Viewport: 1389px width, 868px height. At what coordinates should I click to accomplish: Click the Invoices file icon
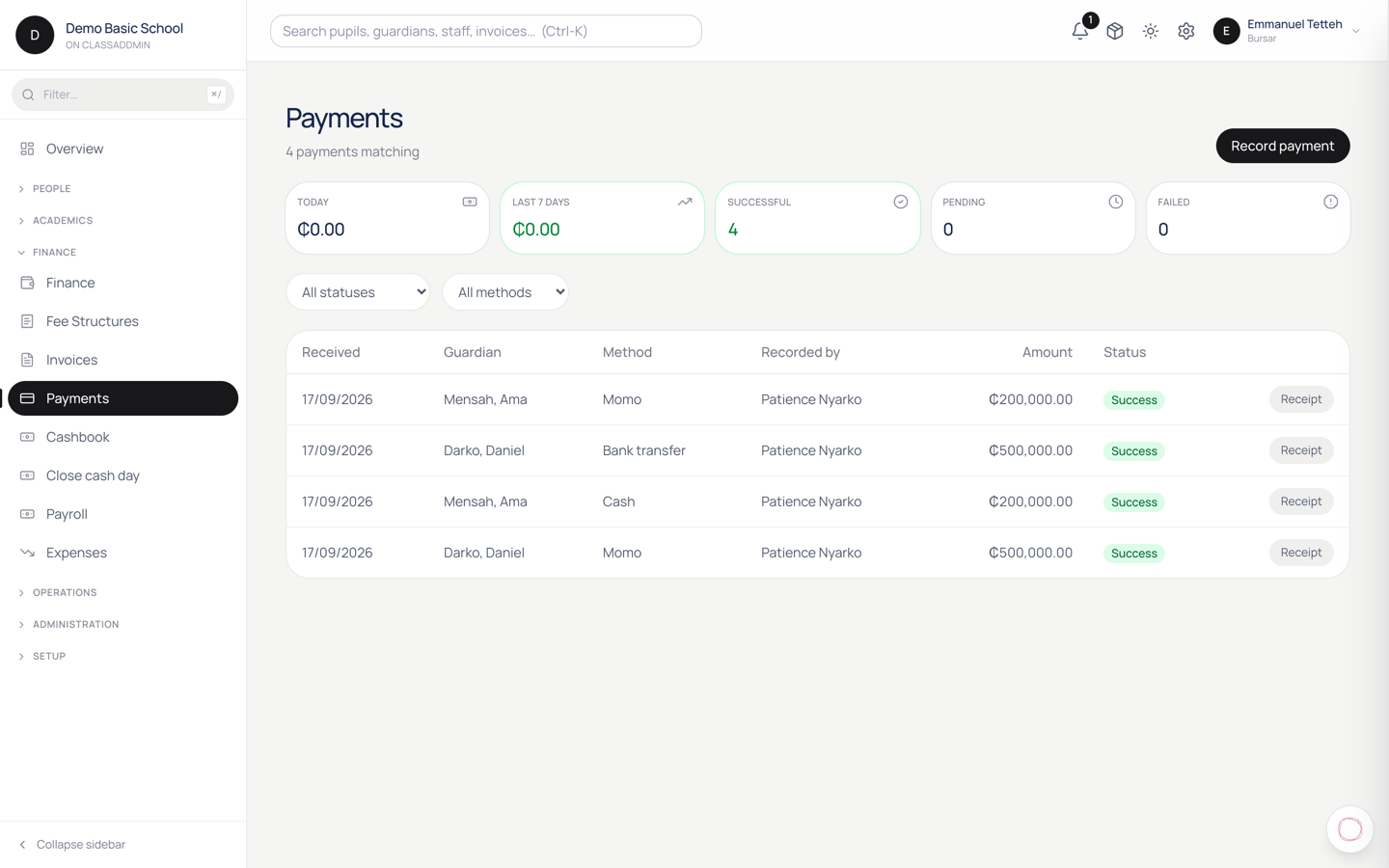click(27, 360)
